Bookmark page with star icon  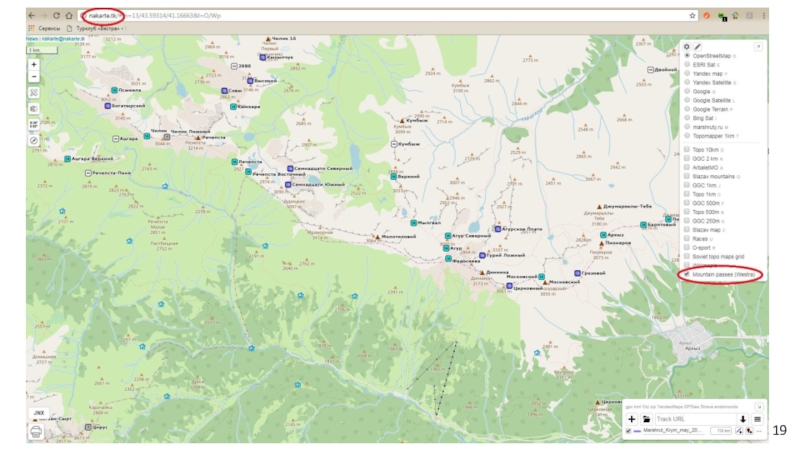(692, 16)
